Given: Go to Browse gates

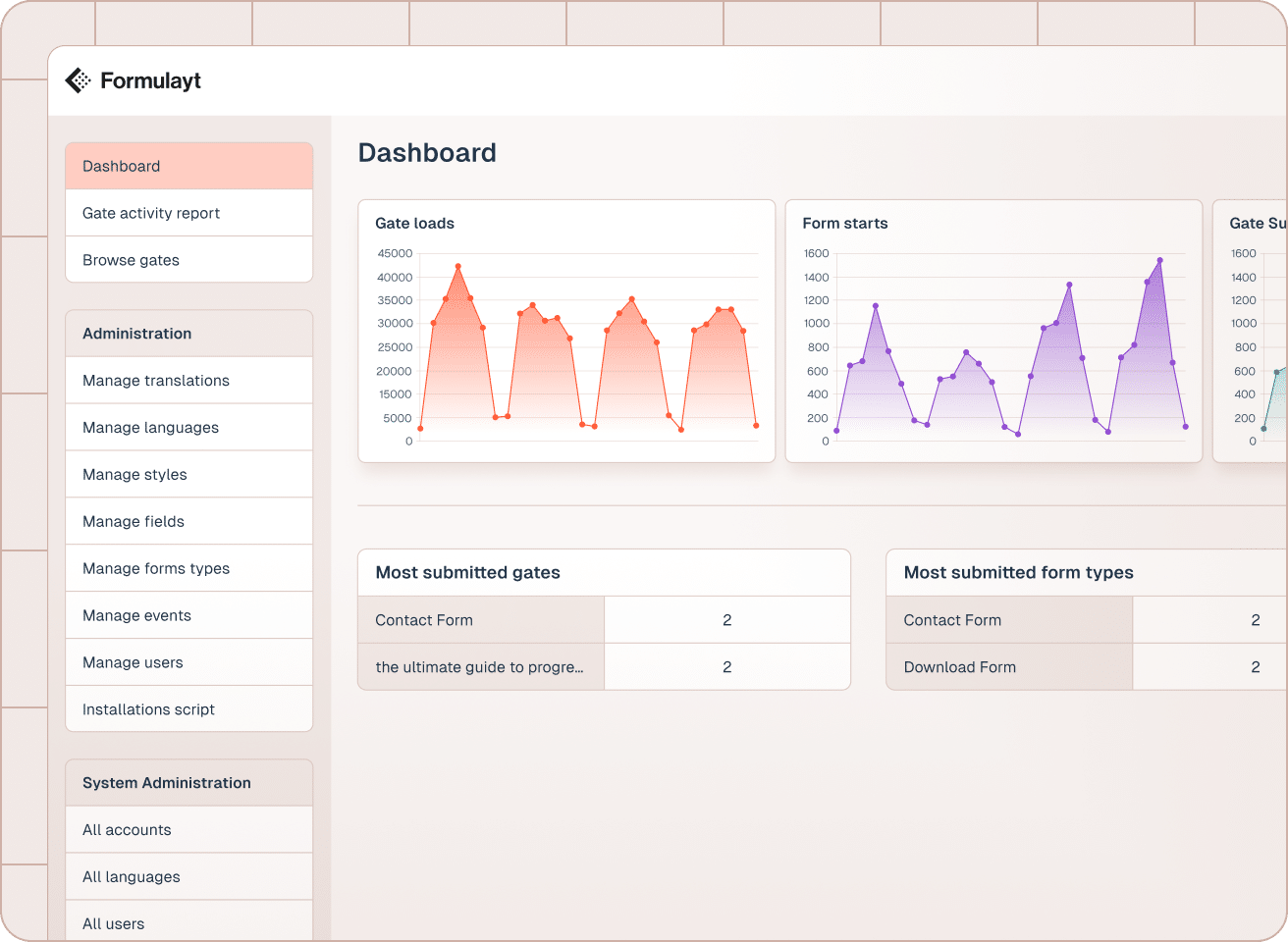Looking at the screenshot, I should click(189, 260).
